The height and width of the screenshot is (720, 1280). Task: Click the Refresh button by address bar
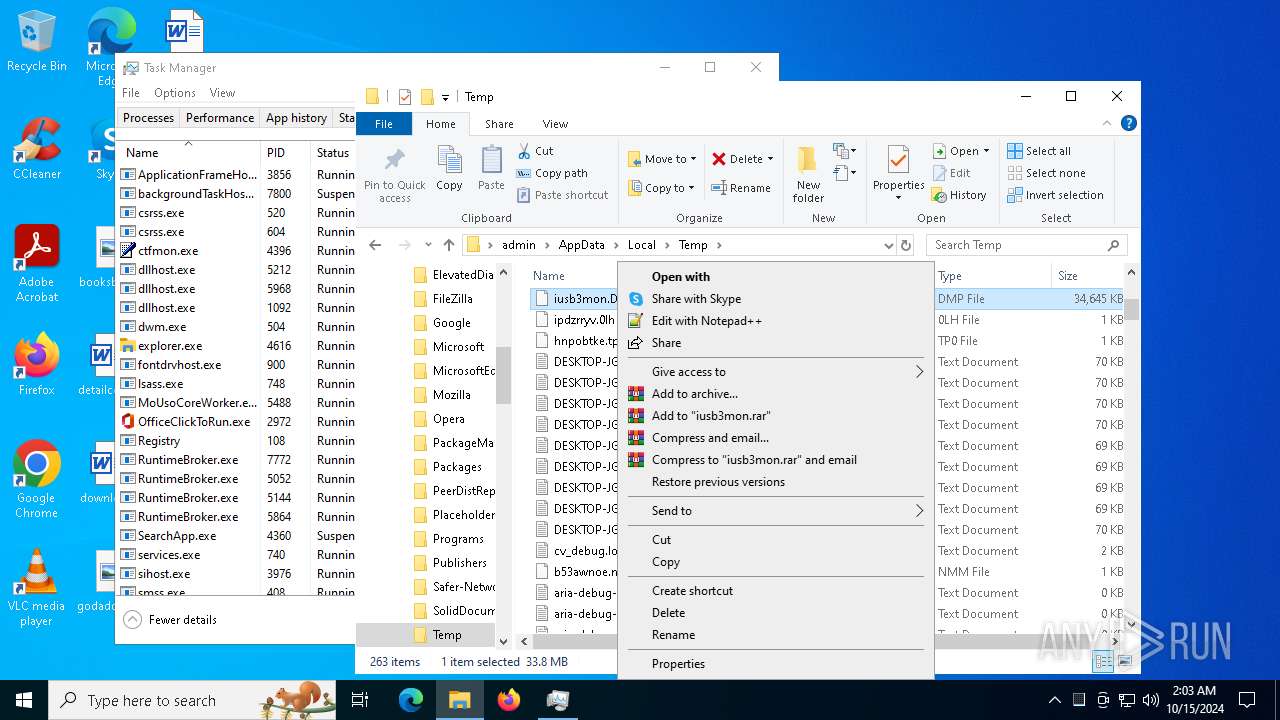point(906,245)
